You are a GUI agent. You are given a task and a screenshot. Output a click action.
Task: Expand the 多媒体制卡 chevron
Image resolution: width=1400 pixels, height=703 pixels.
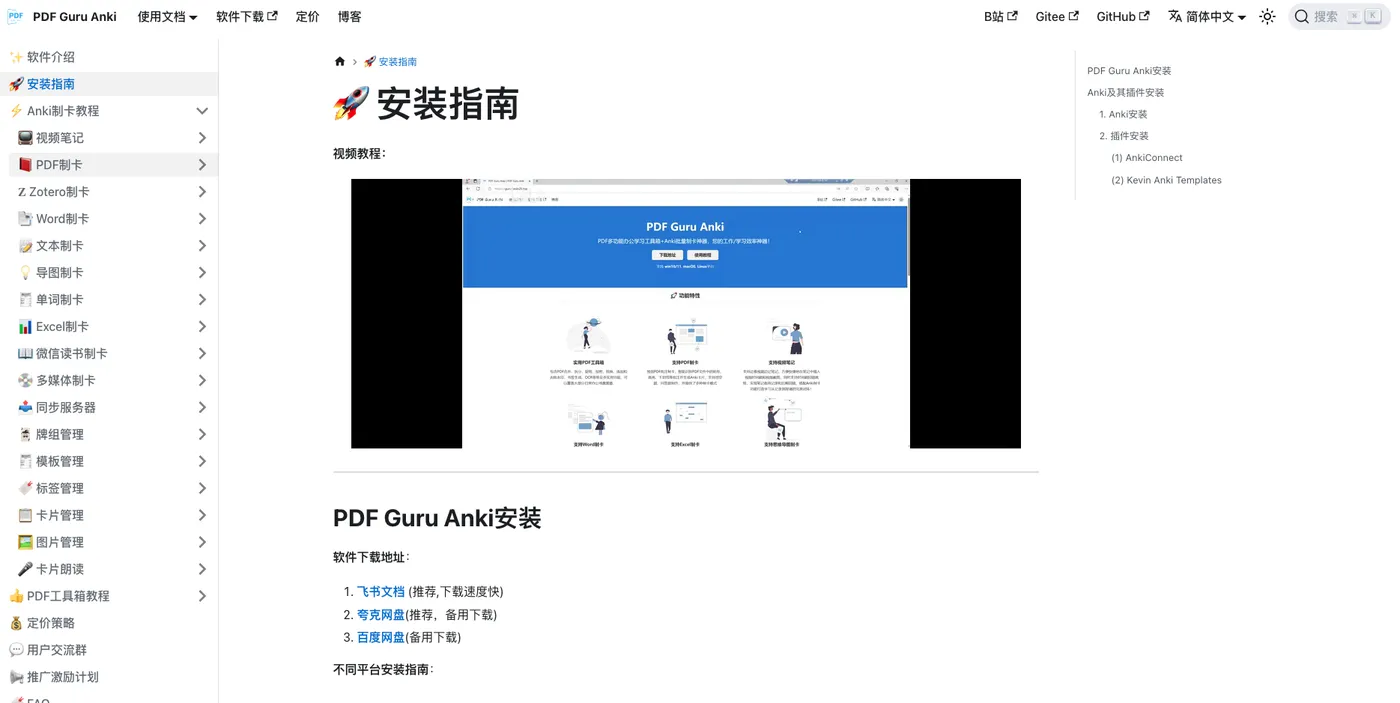[x=202, y=381]
